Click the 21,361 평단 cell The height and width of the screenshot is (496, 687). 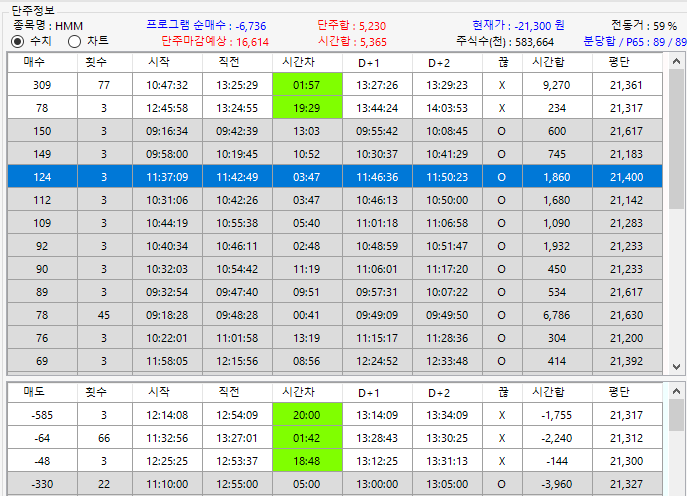tap(627, 85)
